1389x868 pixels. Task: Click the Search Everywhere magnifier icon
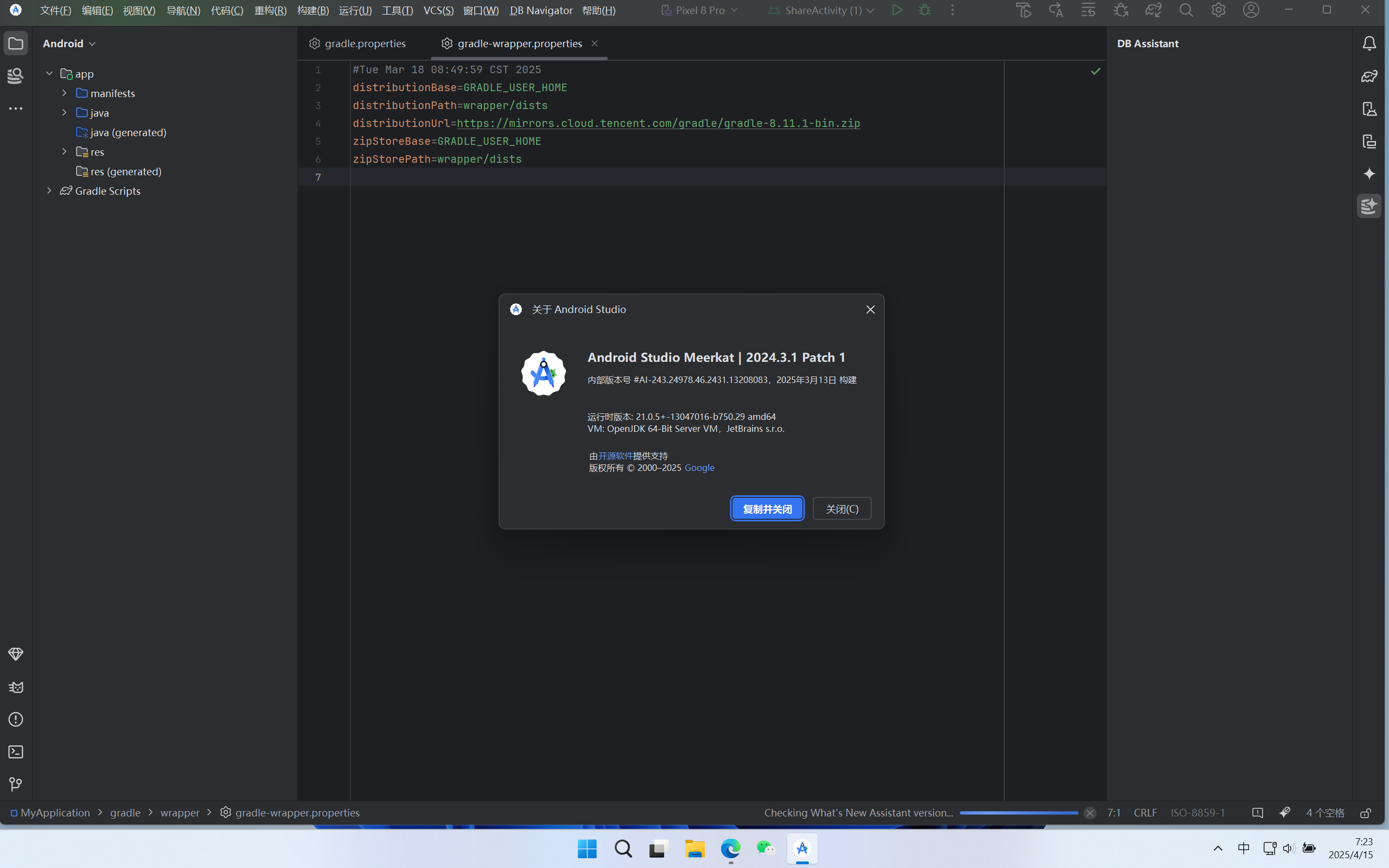pyautogui.click(x=1186, y=10)
